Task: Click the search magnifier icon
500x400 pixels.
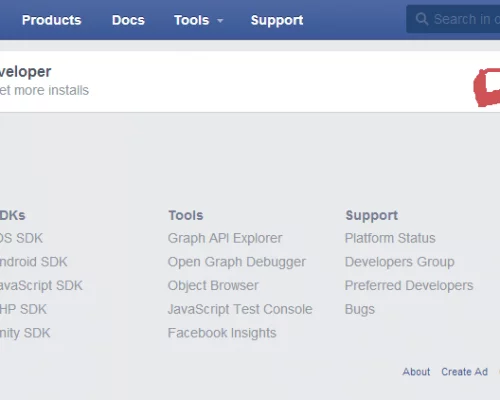Action: click(x=422, y=19)
